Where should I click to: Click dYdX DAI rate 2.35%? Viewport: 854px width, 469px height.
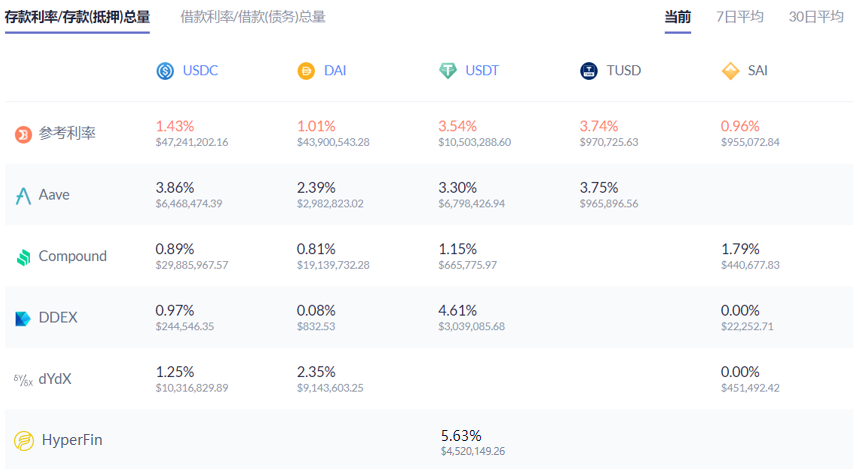[316, 373]
